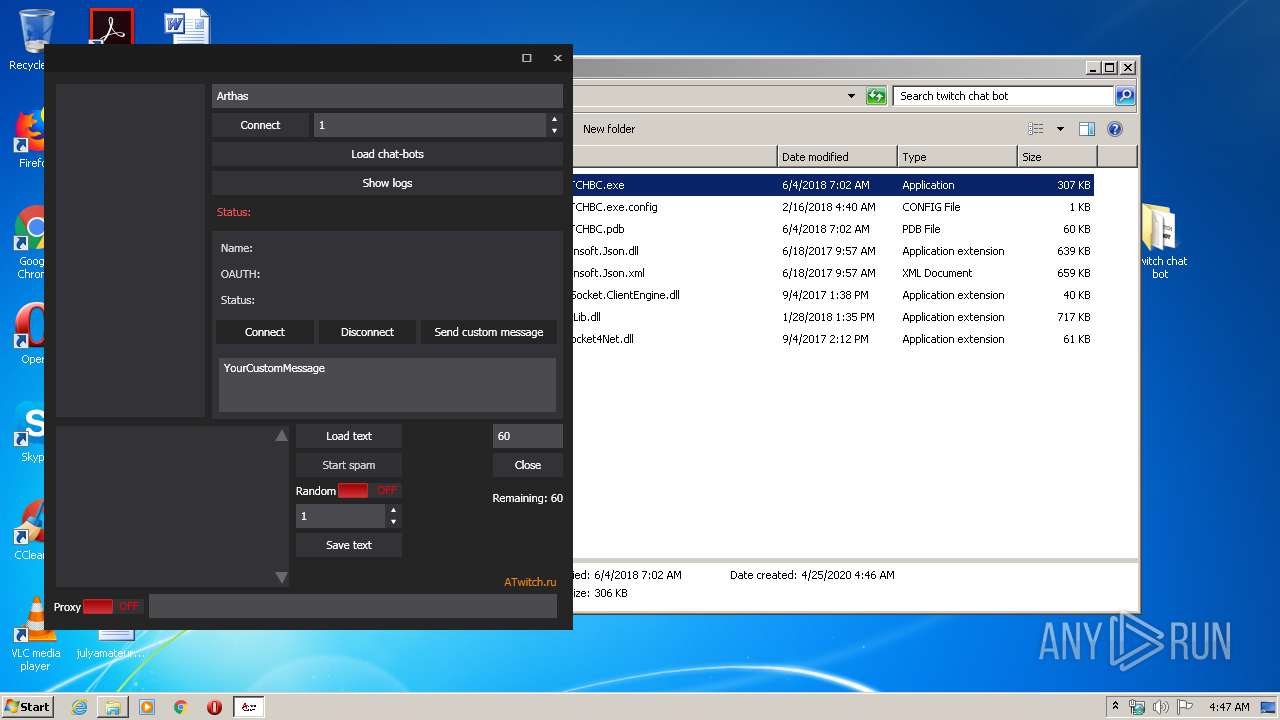Open the CCleaner desktop shortcut
1280x720 pixels.
[x=30, y=530]
